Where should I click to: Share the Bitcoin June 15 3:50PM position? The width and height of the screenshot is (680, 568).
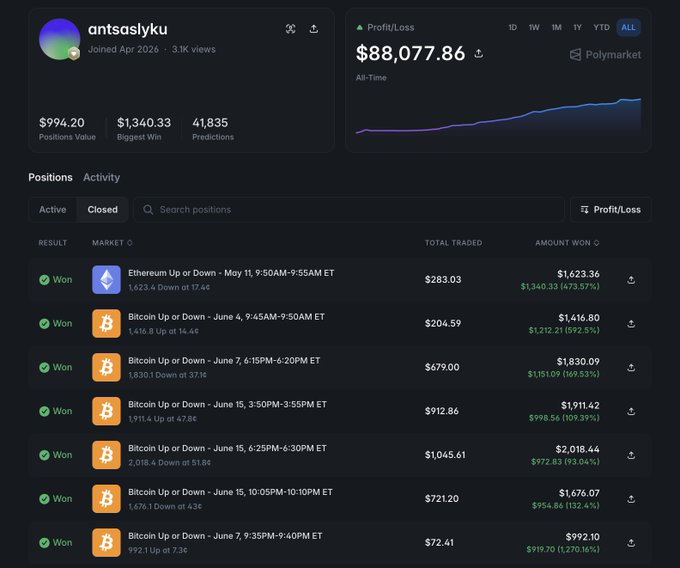pyautogui.click(x=631, y=411)
